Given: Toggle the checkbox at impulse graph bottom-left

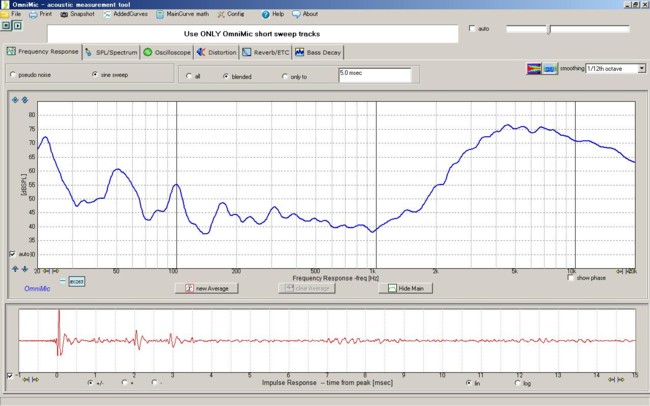Looking at the screenshot, I should click(10, 376).
